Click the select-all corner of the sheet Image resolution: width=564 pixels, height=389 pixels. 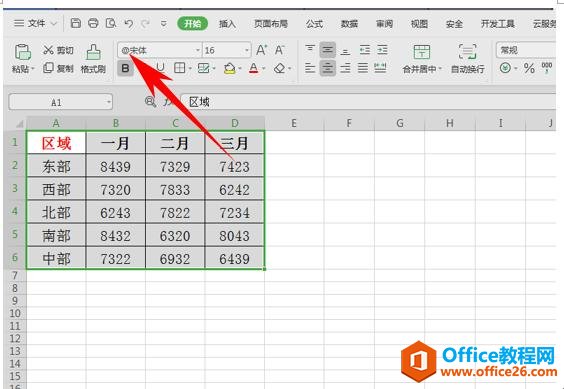(19, 124)
